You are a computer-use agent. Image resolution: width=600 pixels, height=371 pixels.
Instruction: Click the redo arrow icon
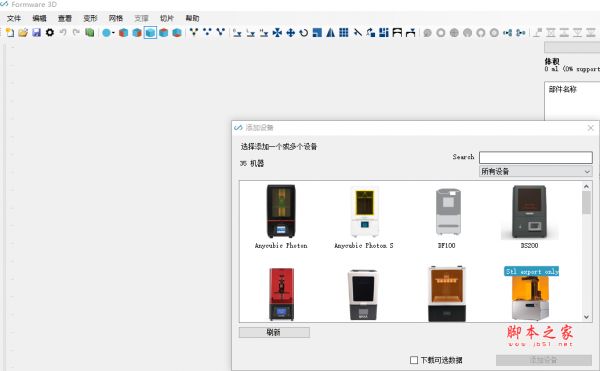(76, 33)
